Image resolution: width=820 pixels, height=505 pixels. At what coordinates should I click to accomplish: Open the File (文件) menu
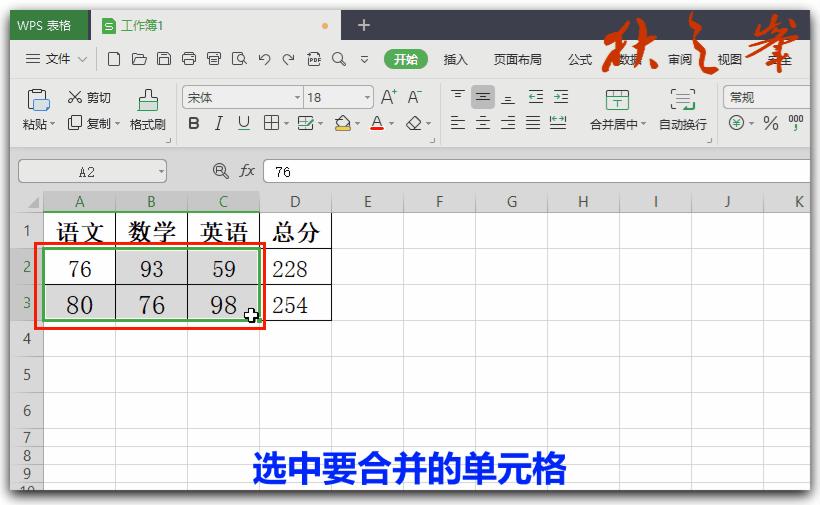pos(55,59)
